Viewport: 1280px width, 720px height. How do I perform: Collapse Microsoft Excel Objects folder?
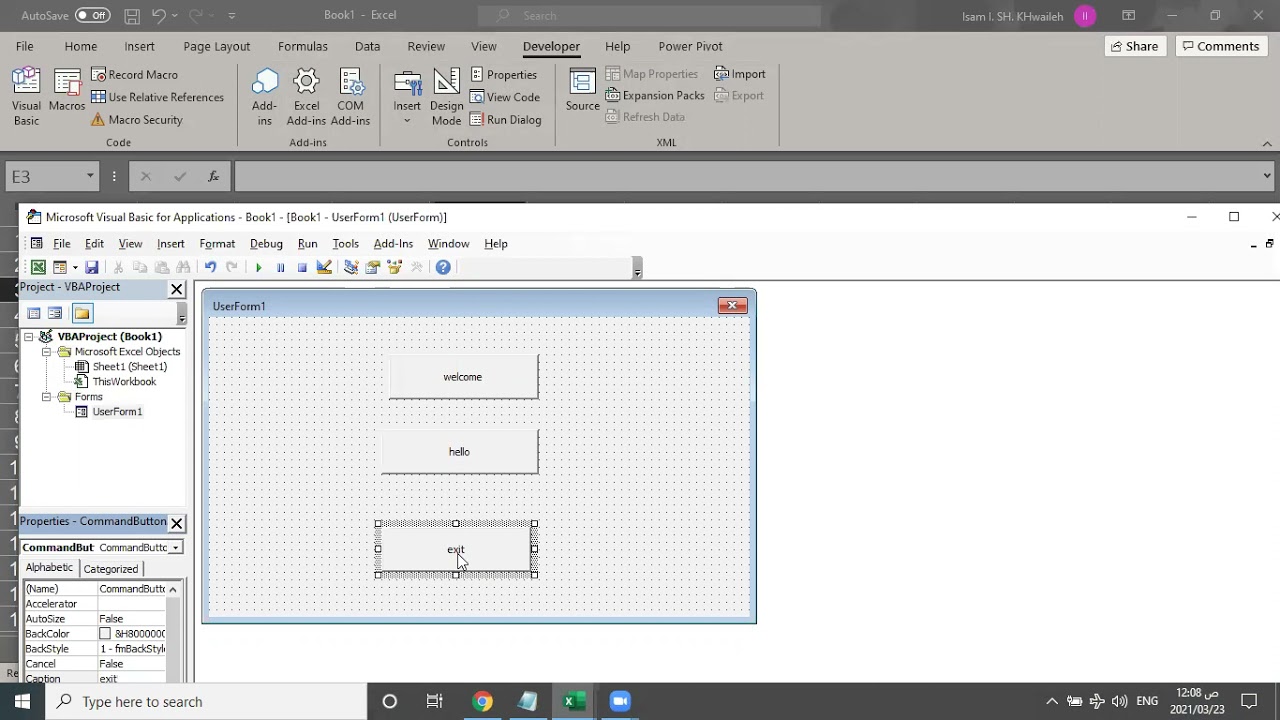(x=46, y=352)
